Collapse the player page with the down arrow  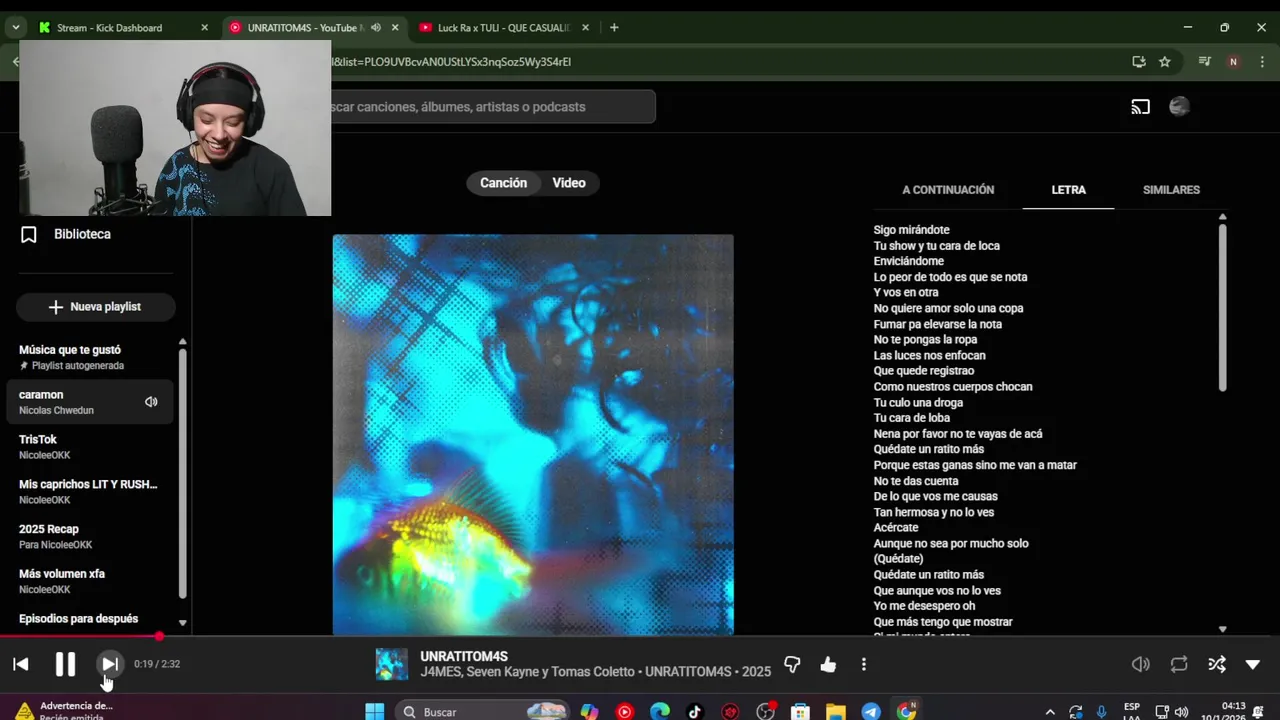[x=1253, y=664]
